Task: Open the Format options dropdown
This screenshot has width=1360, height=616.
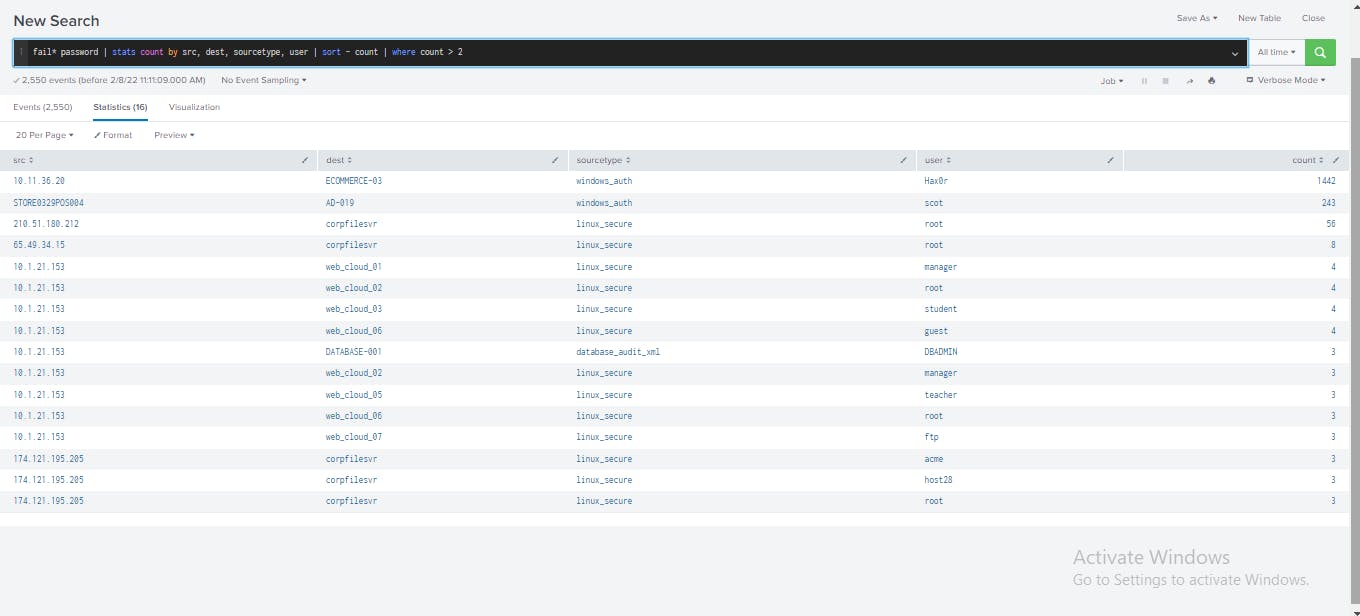Action: 113,135
